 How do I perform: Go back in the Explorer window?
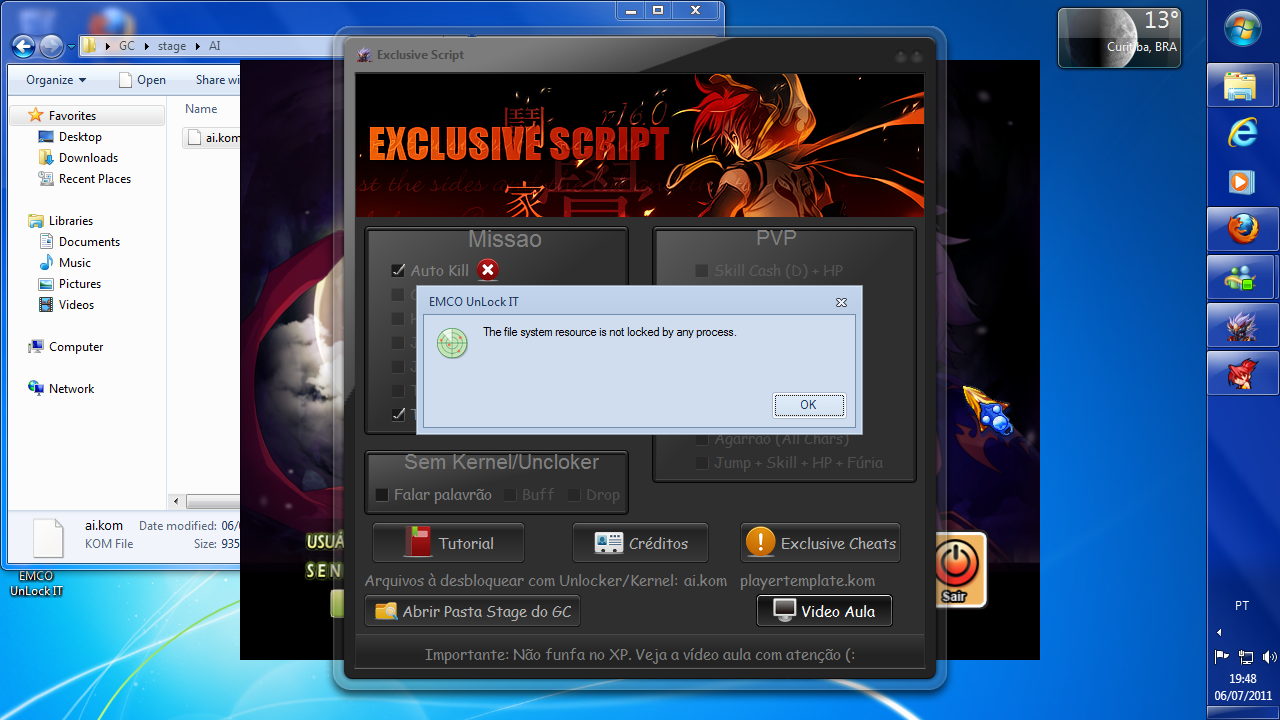pos(24,46)
